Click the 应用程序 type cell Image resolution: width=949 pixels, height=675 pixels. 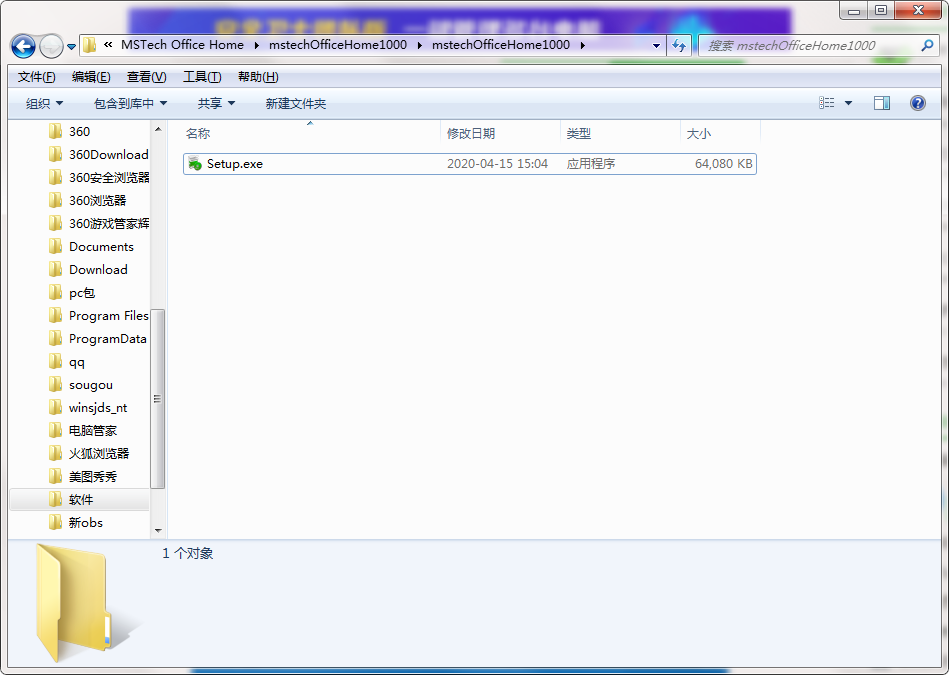pos(591,164)
